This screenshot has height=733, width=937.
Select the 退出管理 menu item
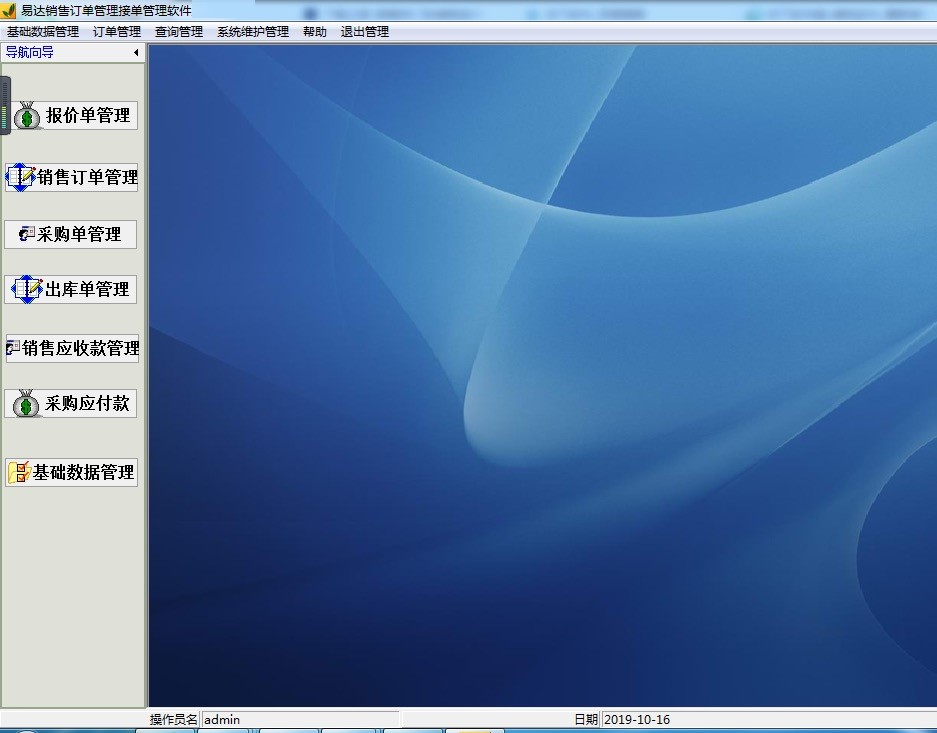(365, 32)
